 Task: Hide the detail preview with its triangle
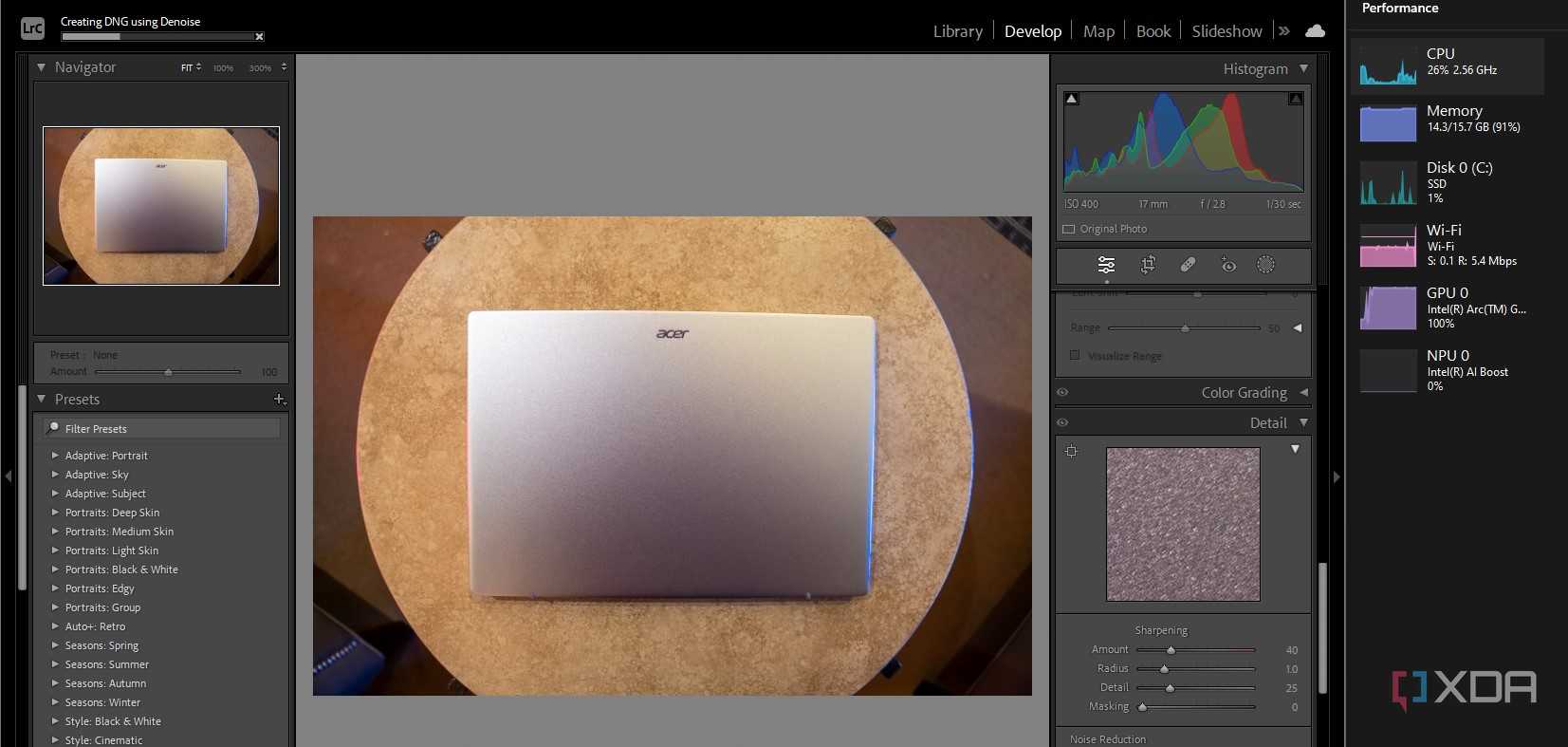pos(1295,449)
